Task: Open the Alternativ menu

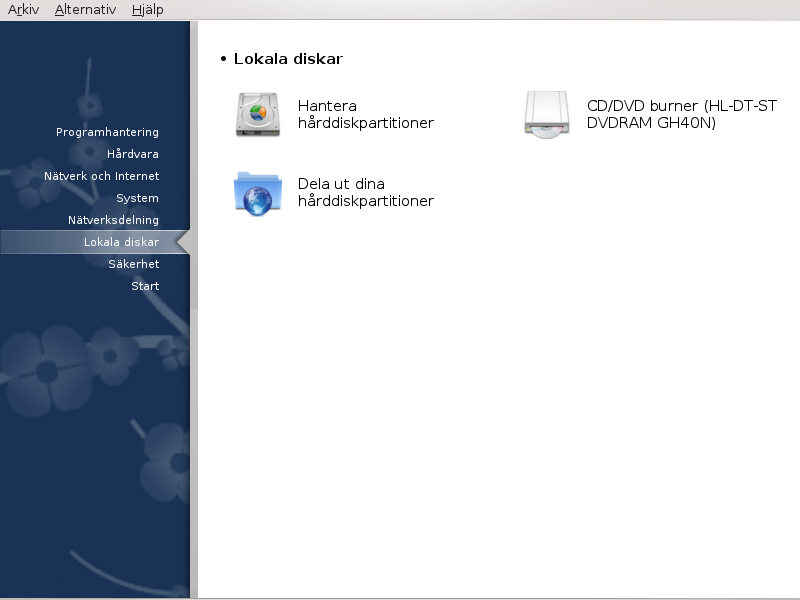Action: click(85, 10)
